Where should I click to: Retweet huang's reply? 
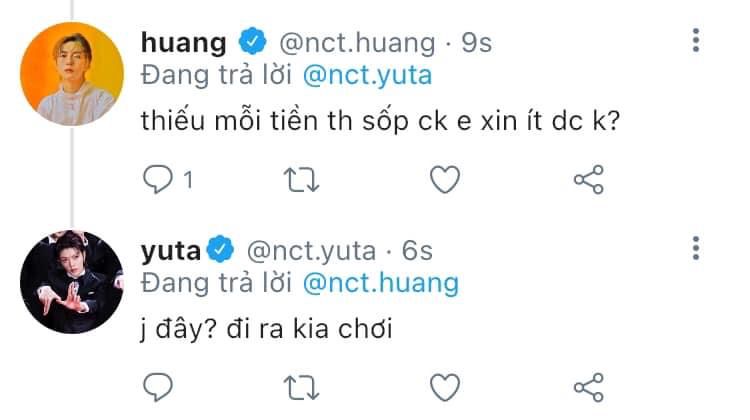click(301, 180)
